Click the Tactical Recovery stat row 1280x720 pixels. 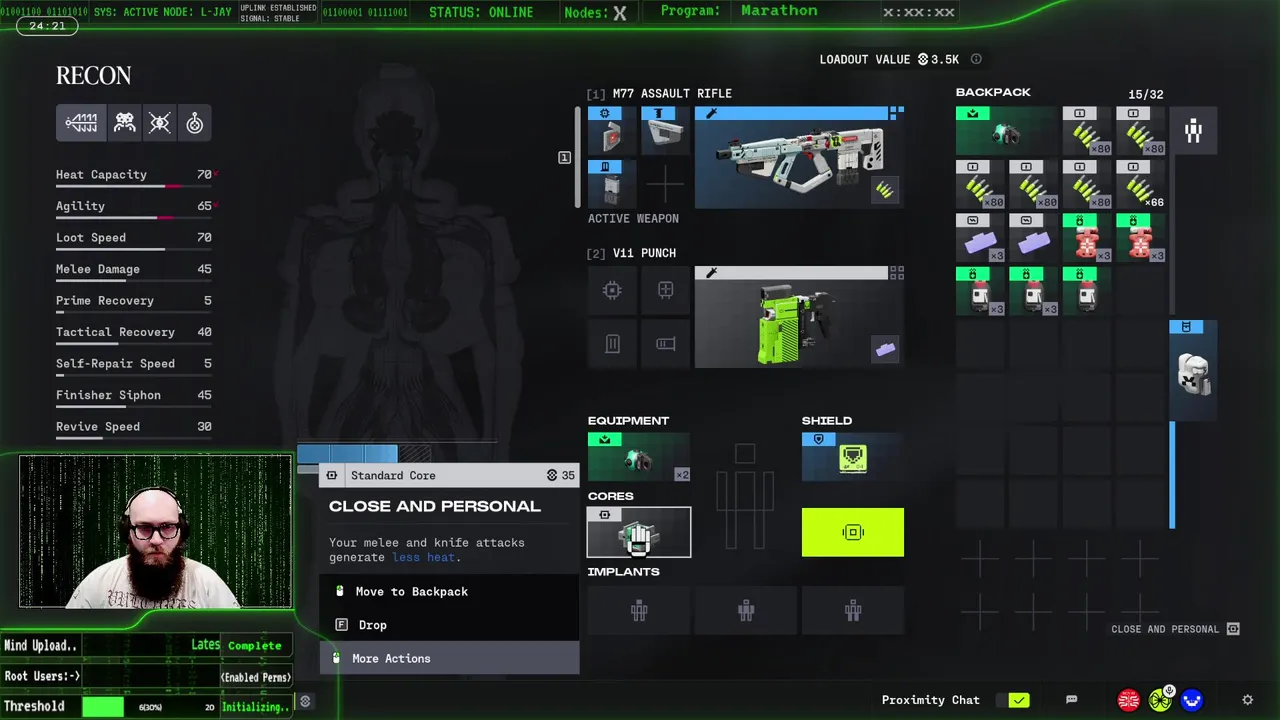(134, 332)
